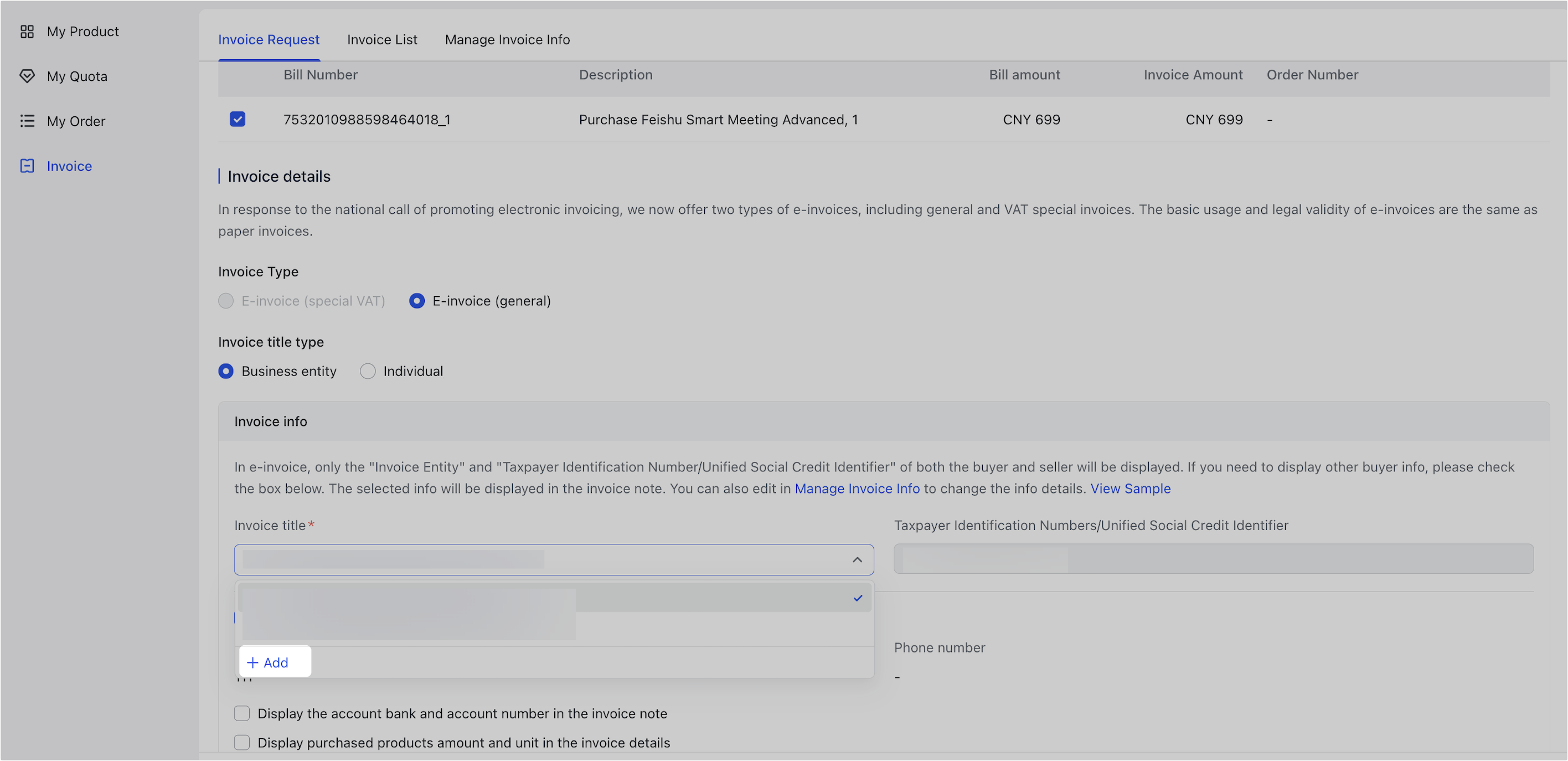Click the Invoice sidebar icon
This screenshot has width=1568, height=761.
(x=27, y=166)
